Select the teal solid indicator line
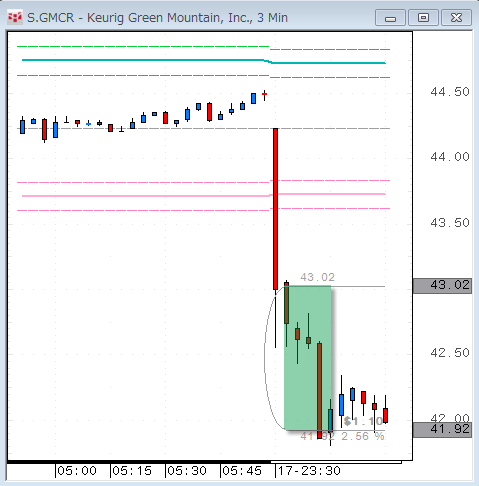479x486 pixels. coord(204,61)
